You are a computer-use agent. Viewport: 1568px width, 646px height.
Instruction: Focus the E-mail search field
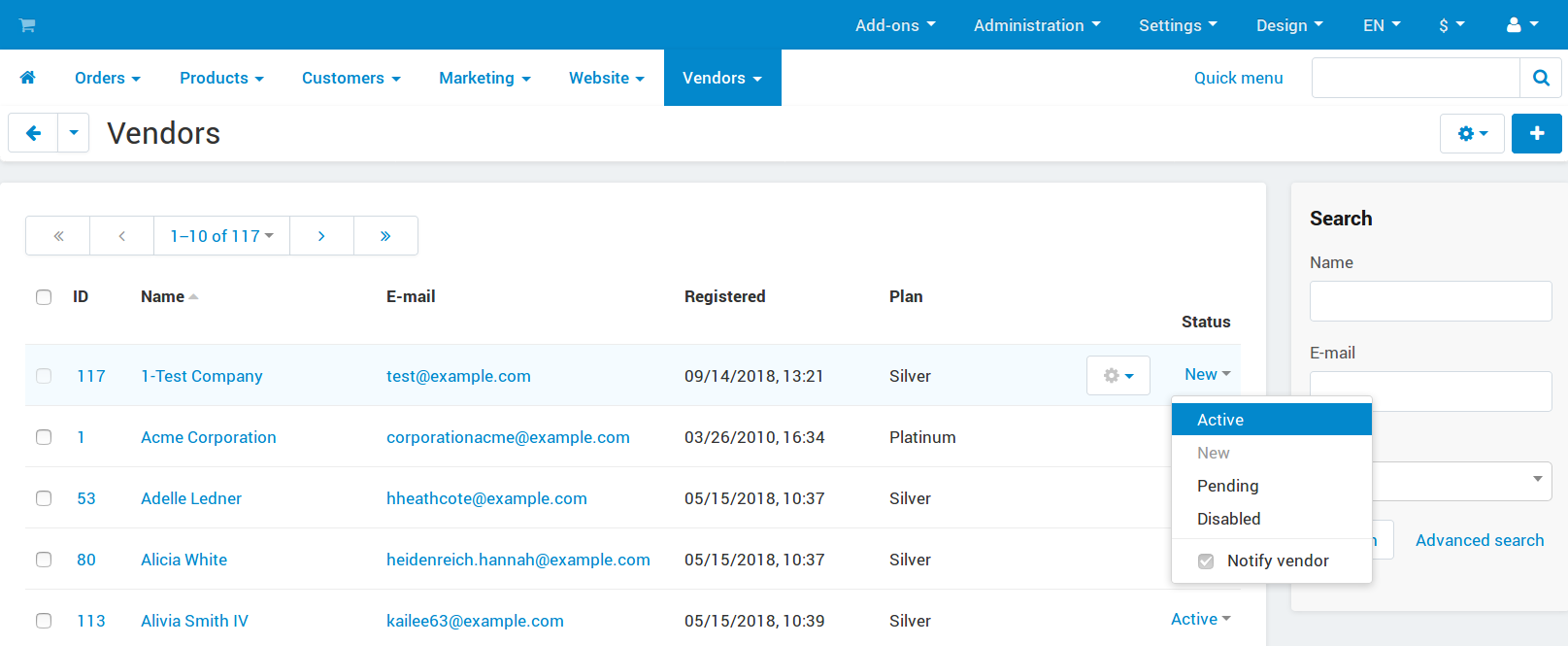[x=1431, y=391]
